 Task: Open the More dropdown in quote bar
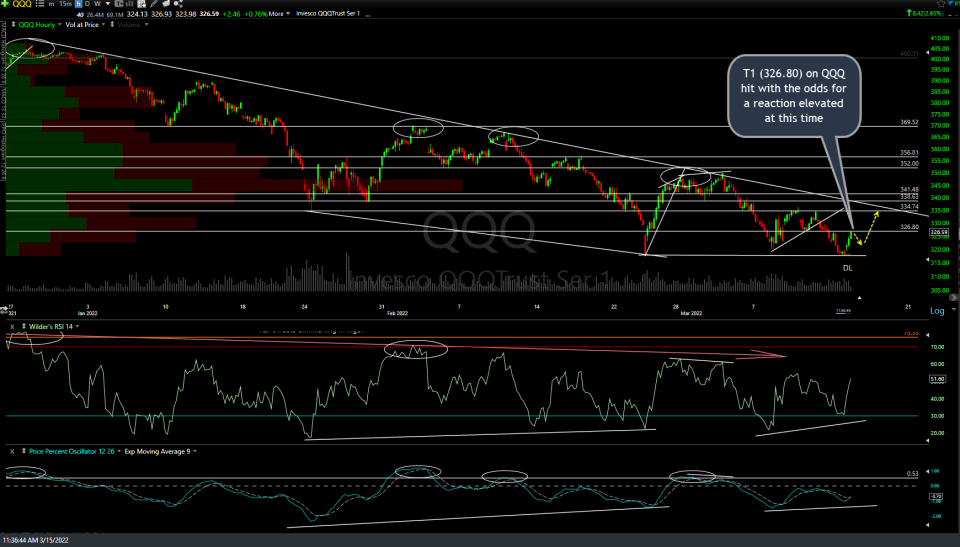(279, 13)
